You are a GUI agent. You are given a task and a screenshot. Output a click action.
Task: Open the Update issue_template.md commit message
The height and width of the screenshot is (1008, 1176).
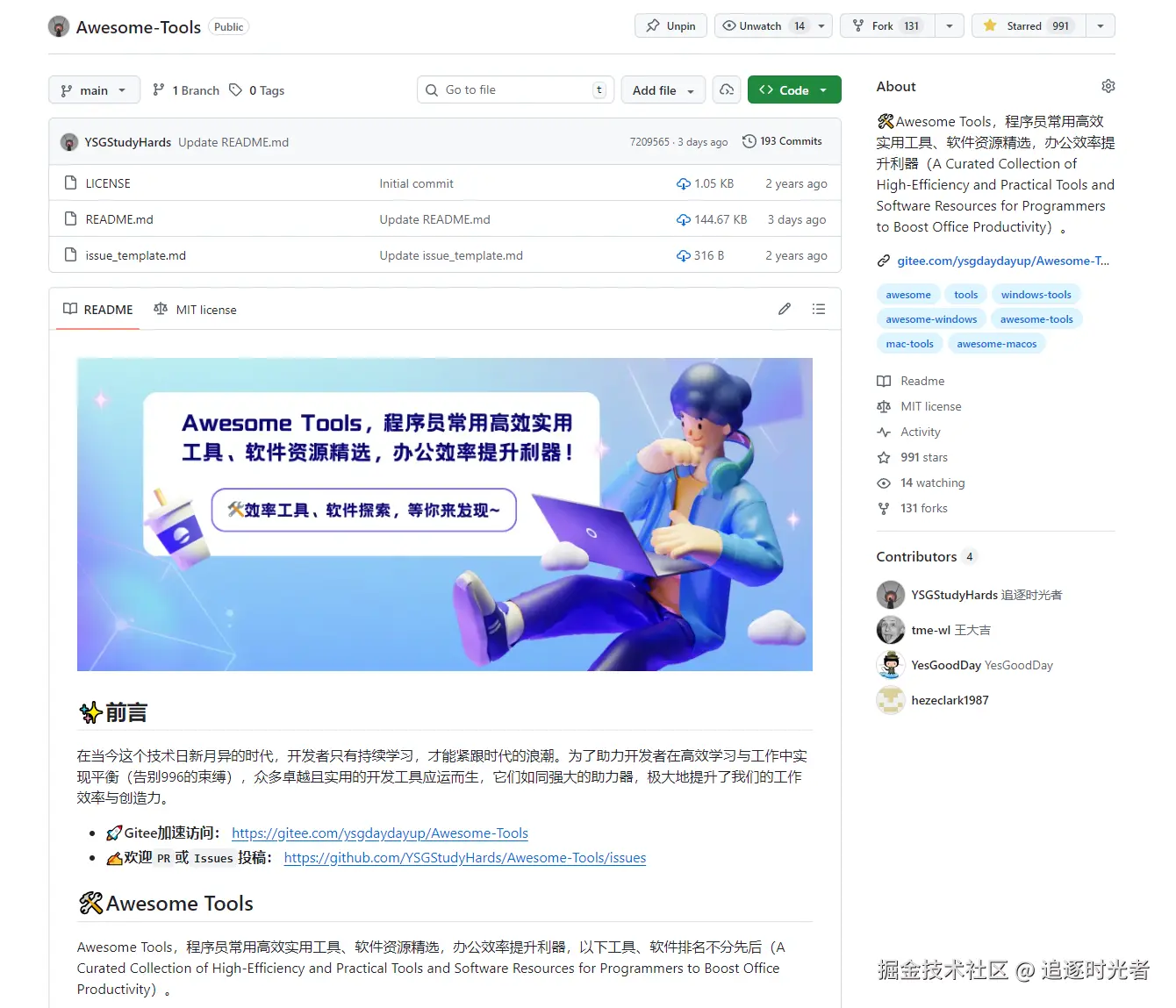pyautogui.click(x=451, y=255)
